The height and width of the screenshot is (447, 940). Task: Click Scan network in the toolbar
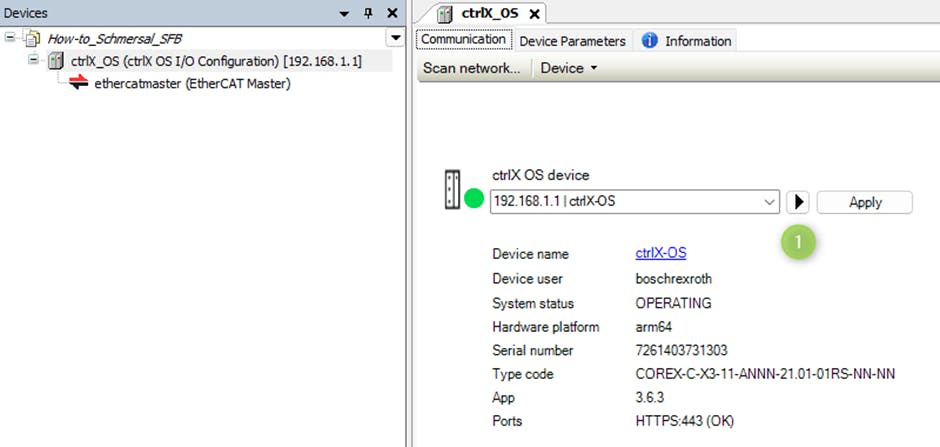click(471, 68)
